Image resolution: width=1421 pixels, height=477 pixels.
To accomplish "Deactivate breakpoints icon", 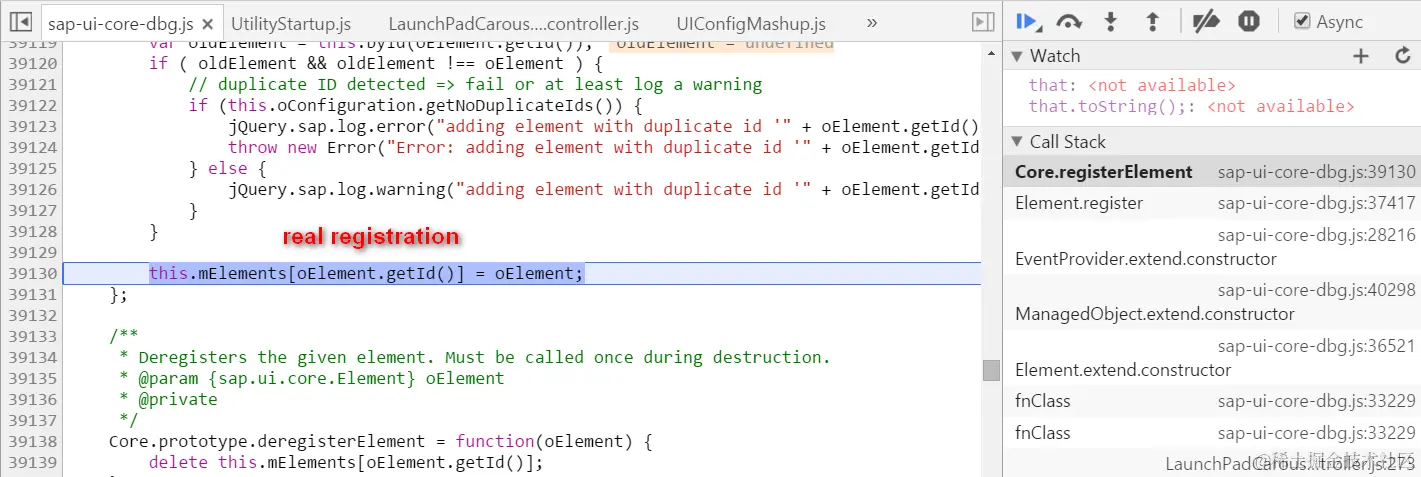I will click(1208, 21).
